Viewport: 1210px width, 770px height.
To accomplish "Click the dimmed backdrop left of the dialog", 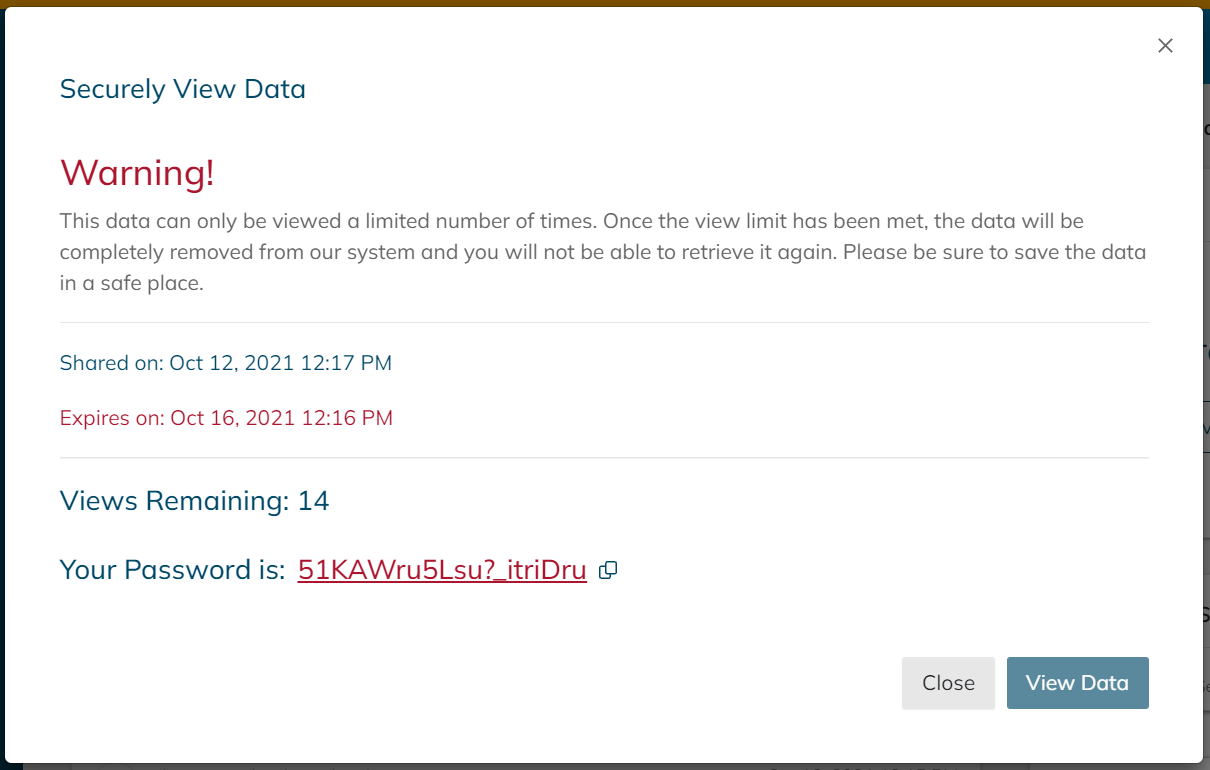I will pos(2,400).
